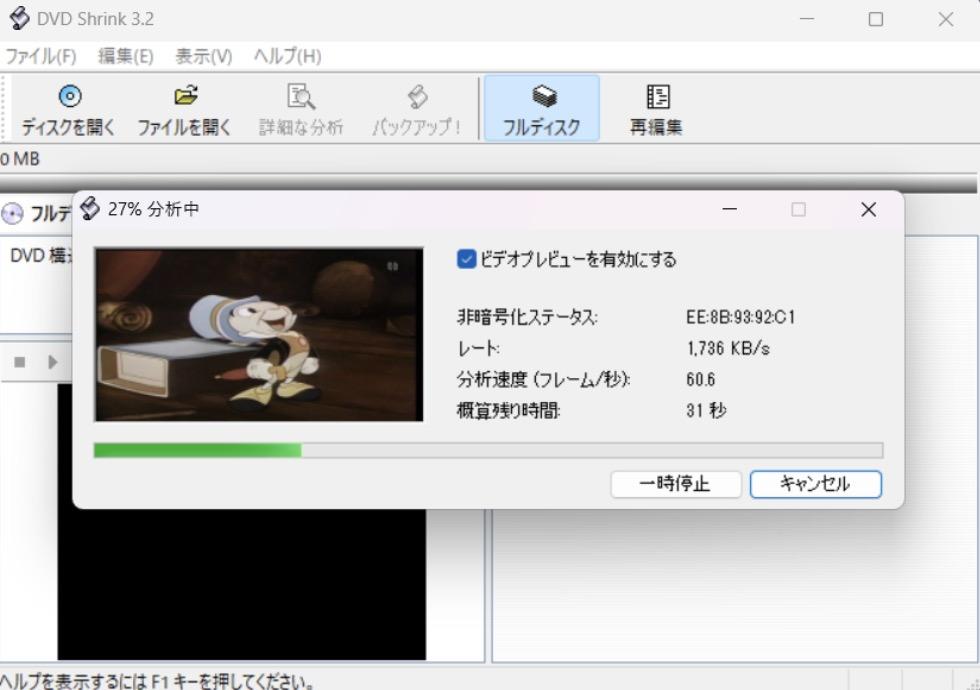980x690 pixels.
Task: Maximize the DVD Shrink main window
Action: [876, 19]
